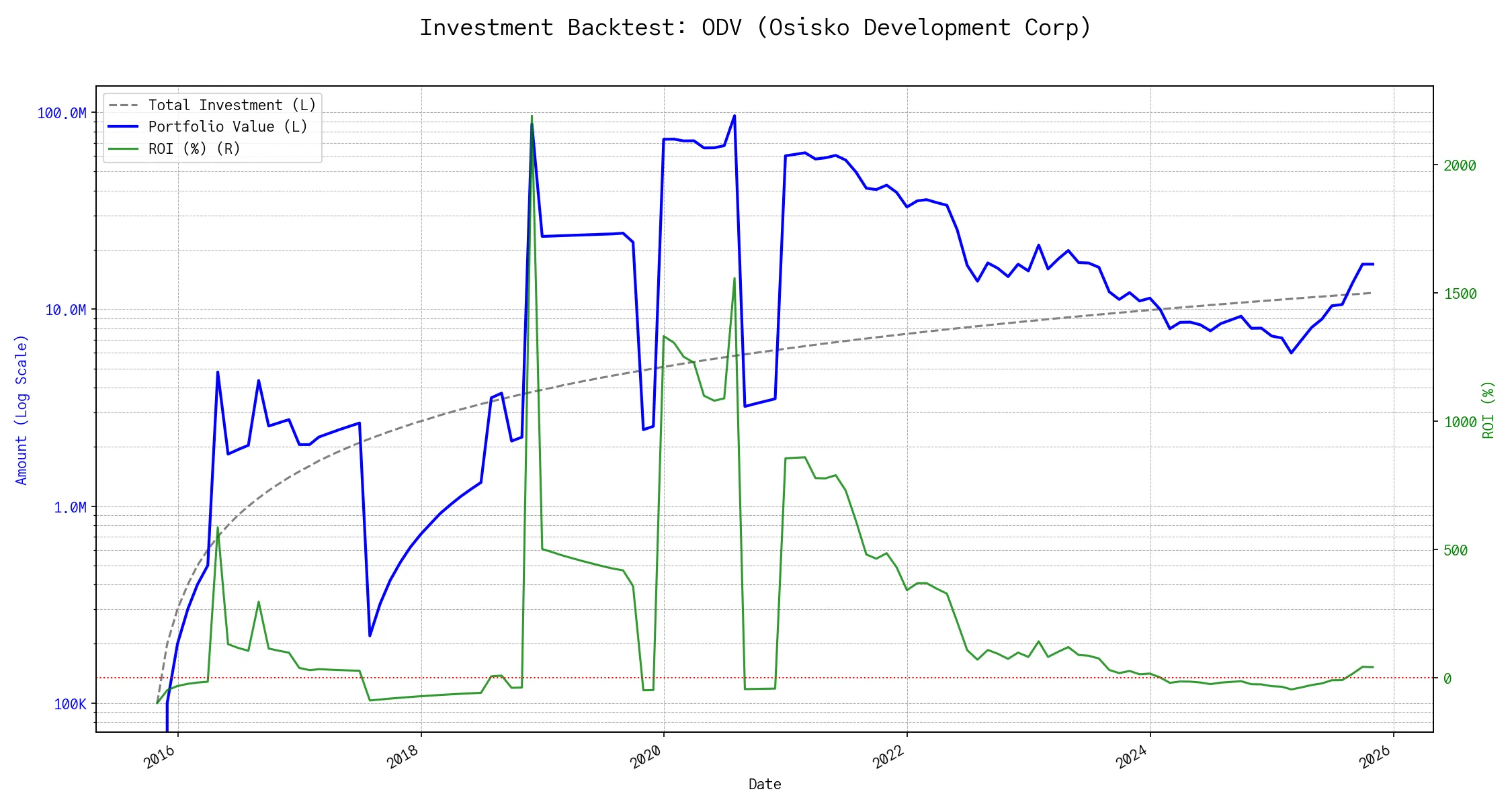Click the 2016 x-axis tick label
This screenshot has height=806, width=1512.
click(x=160, y=758)
